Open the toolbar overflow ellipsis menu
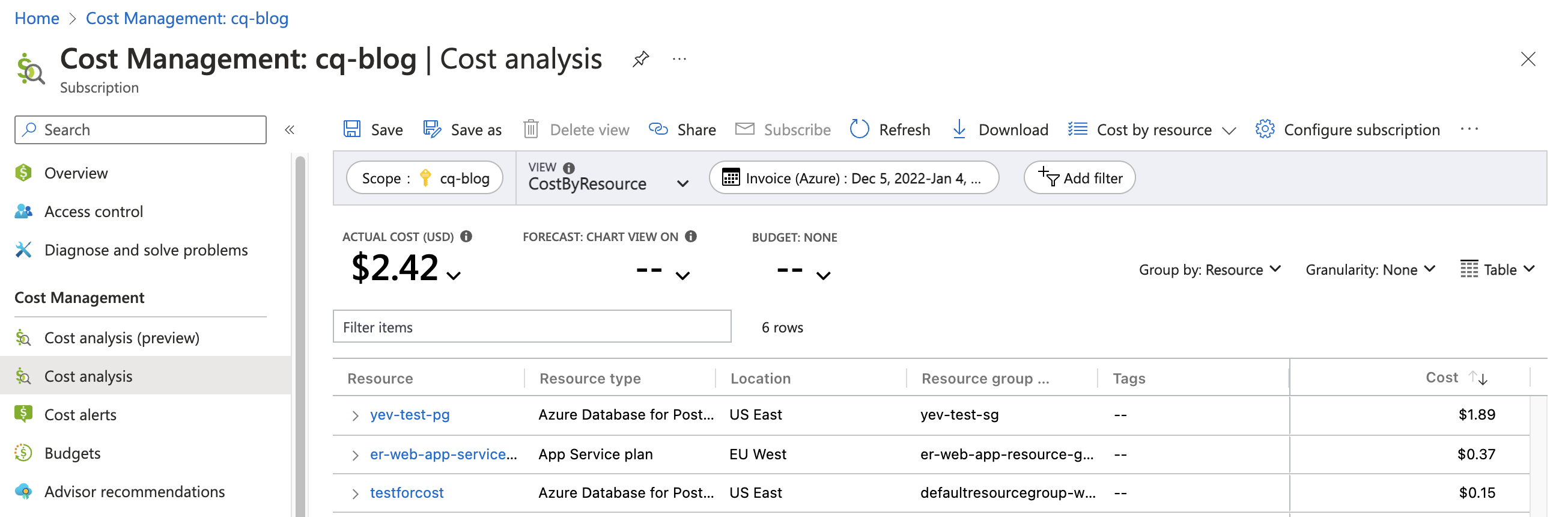 (x=1469, y=129)
